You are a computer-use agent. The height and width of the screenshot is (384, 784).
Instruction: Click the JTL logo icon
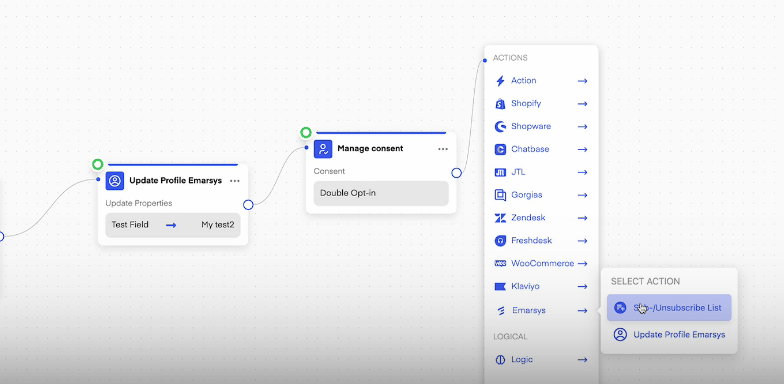point(500,172)
